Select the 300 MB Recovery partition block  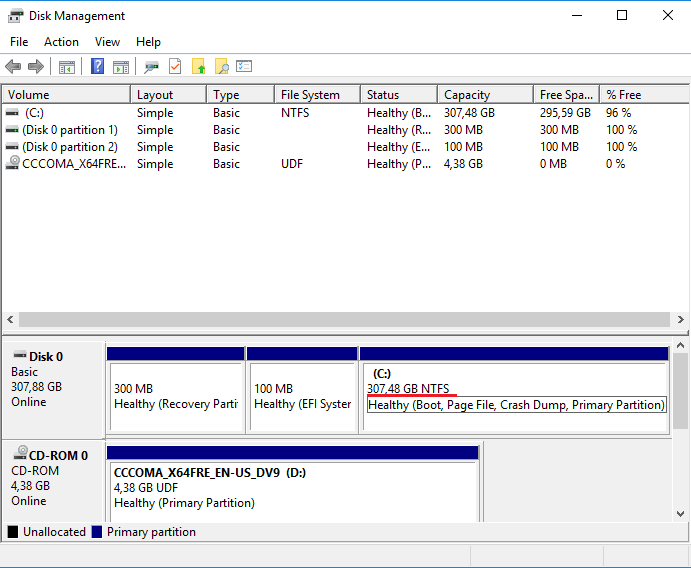[175, 396]
